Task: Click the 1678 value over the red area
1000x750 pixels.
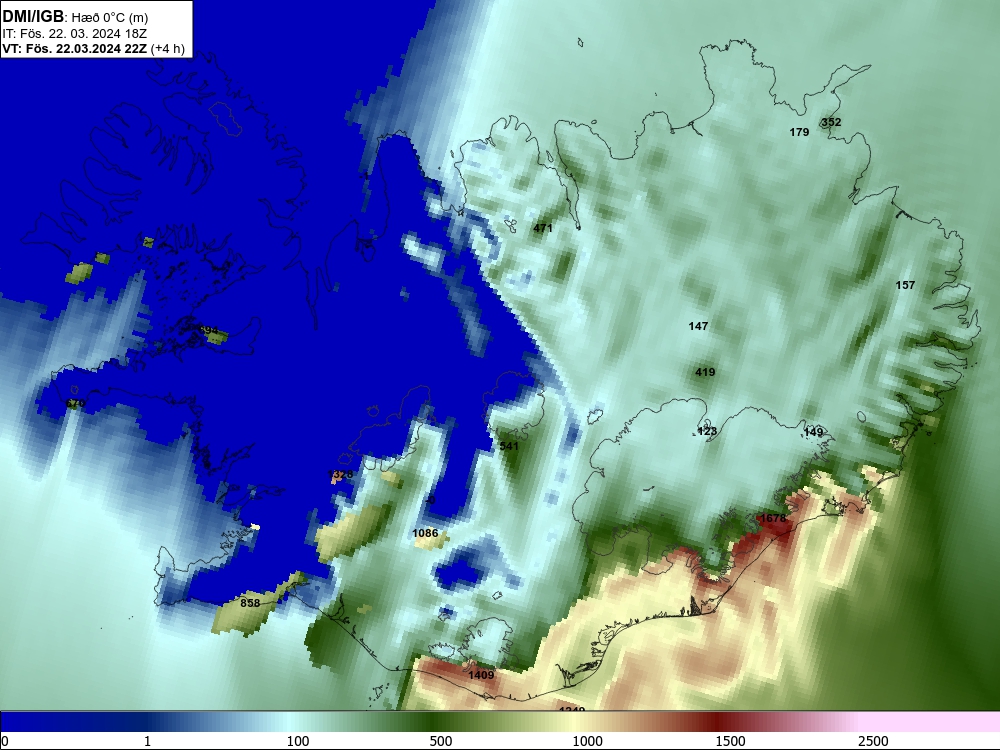Action: click(773, 518)
